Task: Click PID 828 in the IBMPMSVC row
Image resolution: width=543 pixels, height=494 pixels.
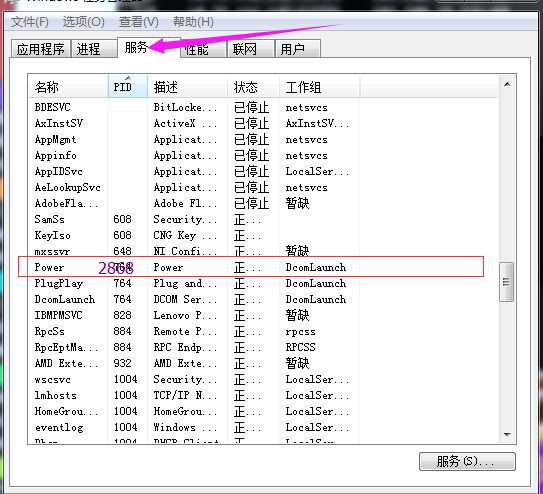Action: point(123,315)
